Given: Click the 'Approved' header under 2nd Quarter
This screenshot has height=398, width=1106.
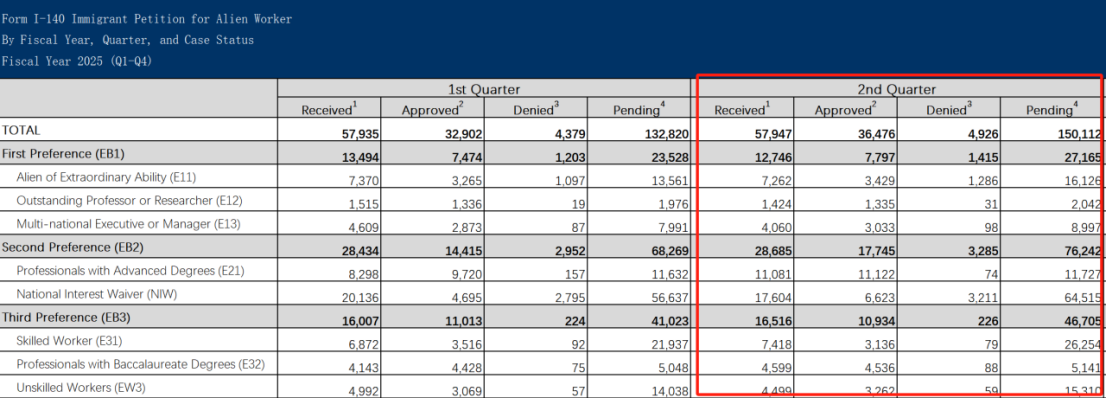Looking at the screenshot, I should (845, 109).
